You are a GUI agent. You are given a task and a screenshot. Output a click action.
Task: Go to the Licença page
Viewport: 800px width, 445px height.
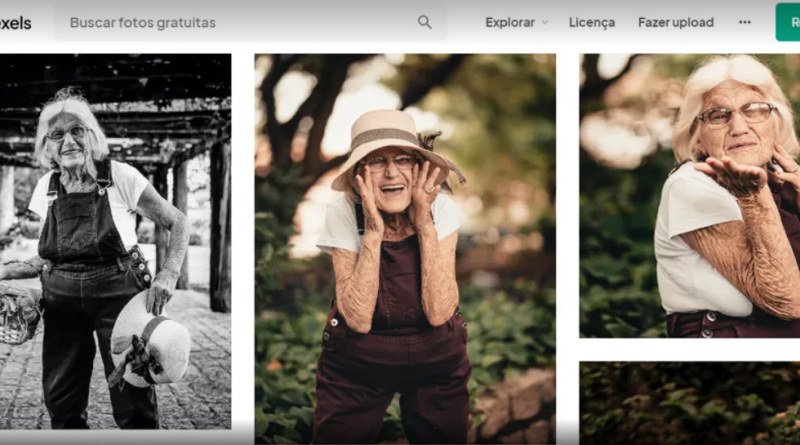click(592, 22)
